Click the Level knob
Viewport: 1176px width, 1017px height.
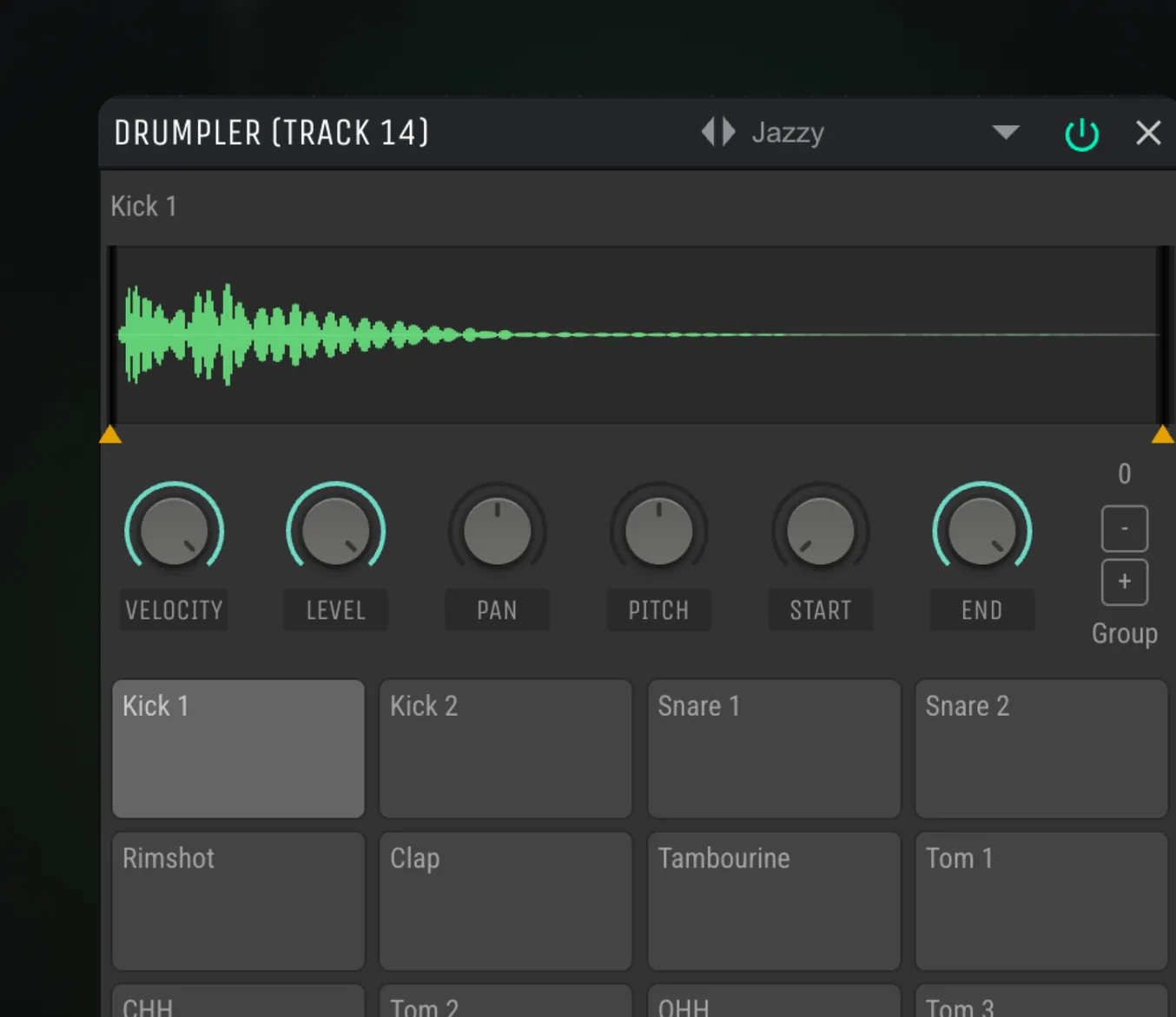coord(335,531)
